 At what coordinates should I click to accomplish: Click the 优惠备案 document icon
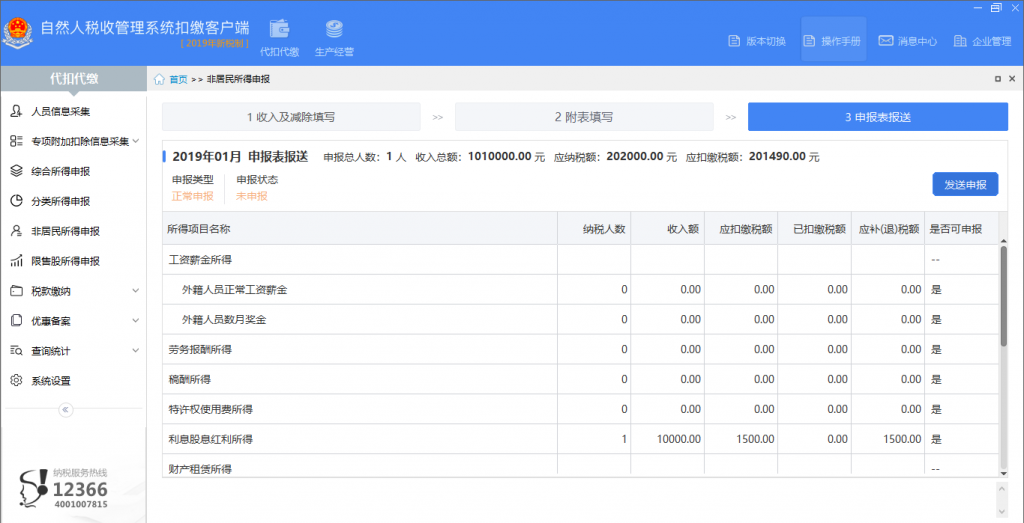[16, 321]
